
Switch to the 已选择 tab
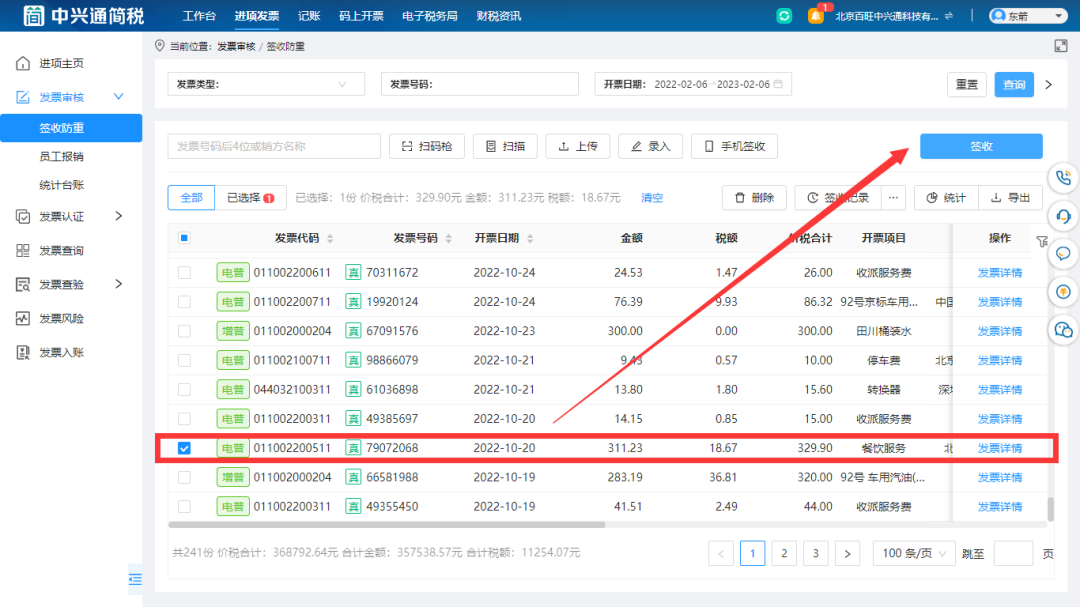(251, 198)
